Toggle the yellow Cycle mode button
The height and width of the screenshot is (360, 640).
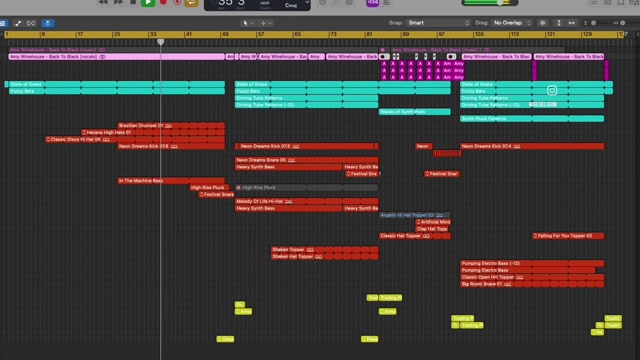click(191, 3)
